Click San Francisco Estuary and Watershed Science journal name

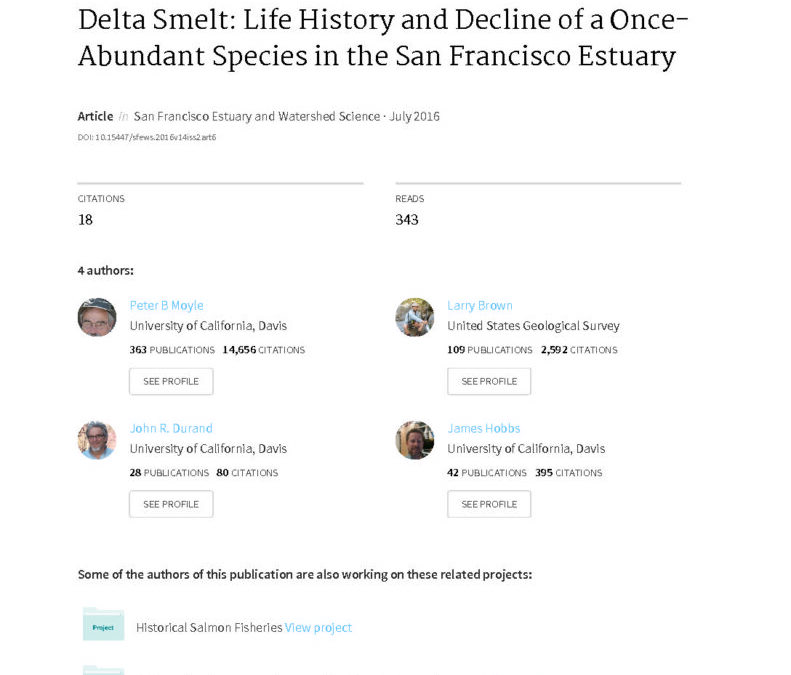tap(257, 117)
